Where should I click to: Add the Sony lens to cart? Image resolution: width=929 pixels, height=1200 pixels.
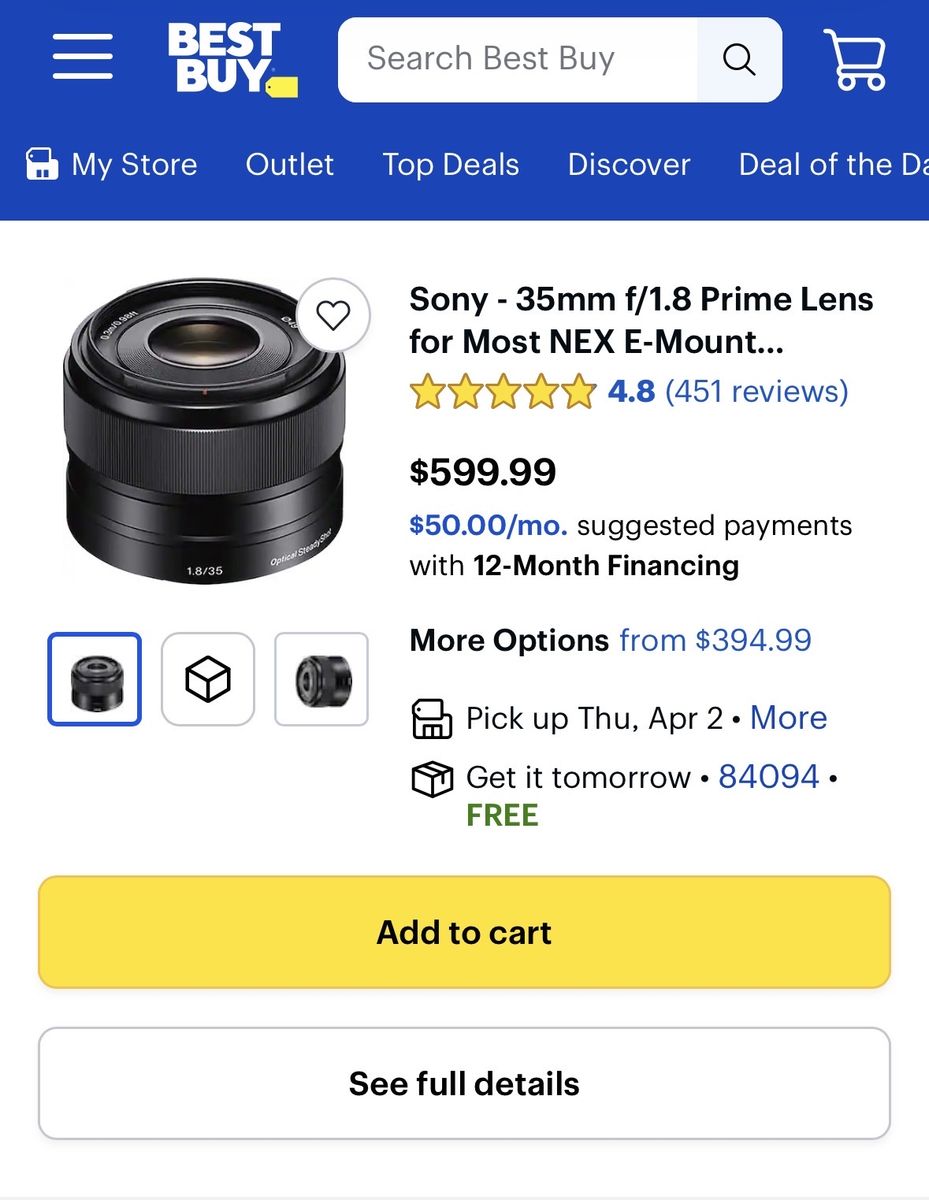click(464, 932)
